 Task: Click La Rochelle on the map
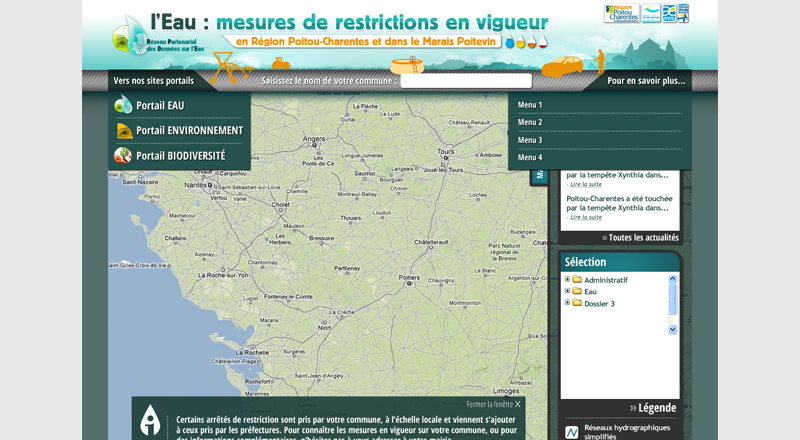coord(252,353)
